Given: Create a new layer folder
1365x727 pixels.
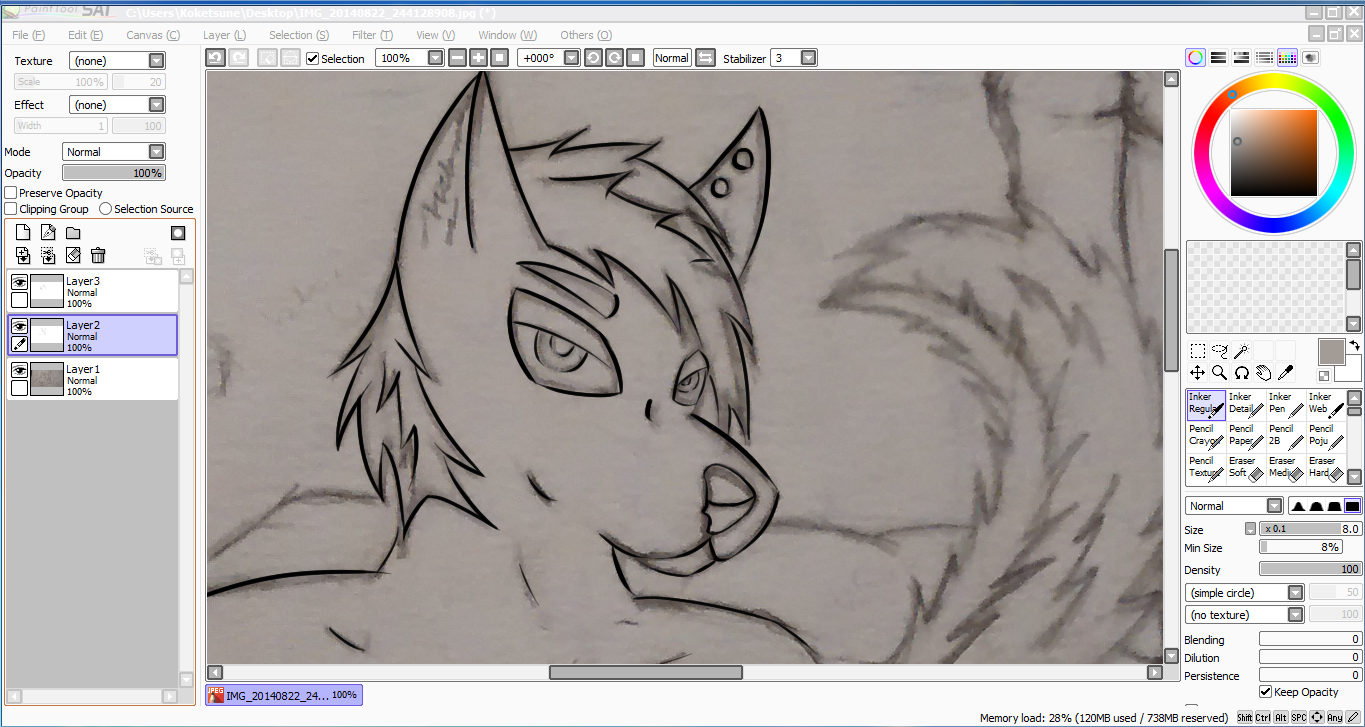Looking at the screenshot, I should click(x=73, y=233).
